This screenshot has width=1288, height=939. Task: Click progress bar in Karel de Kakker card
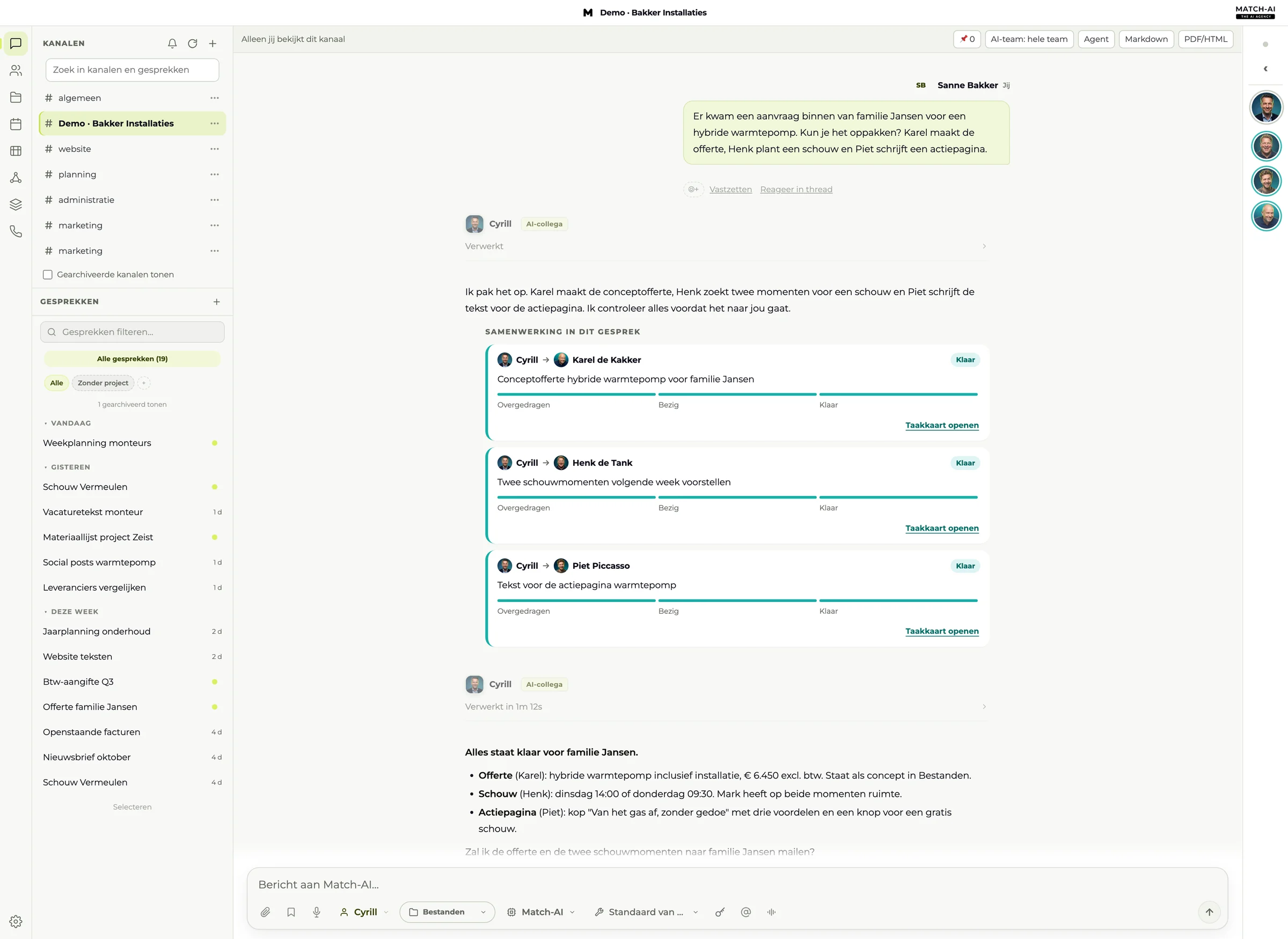point(737,394)
